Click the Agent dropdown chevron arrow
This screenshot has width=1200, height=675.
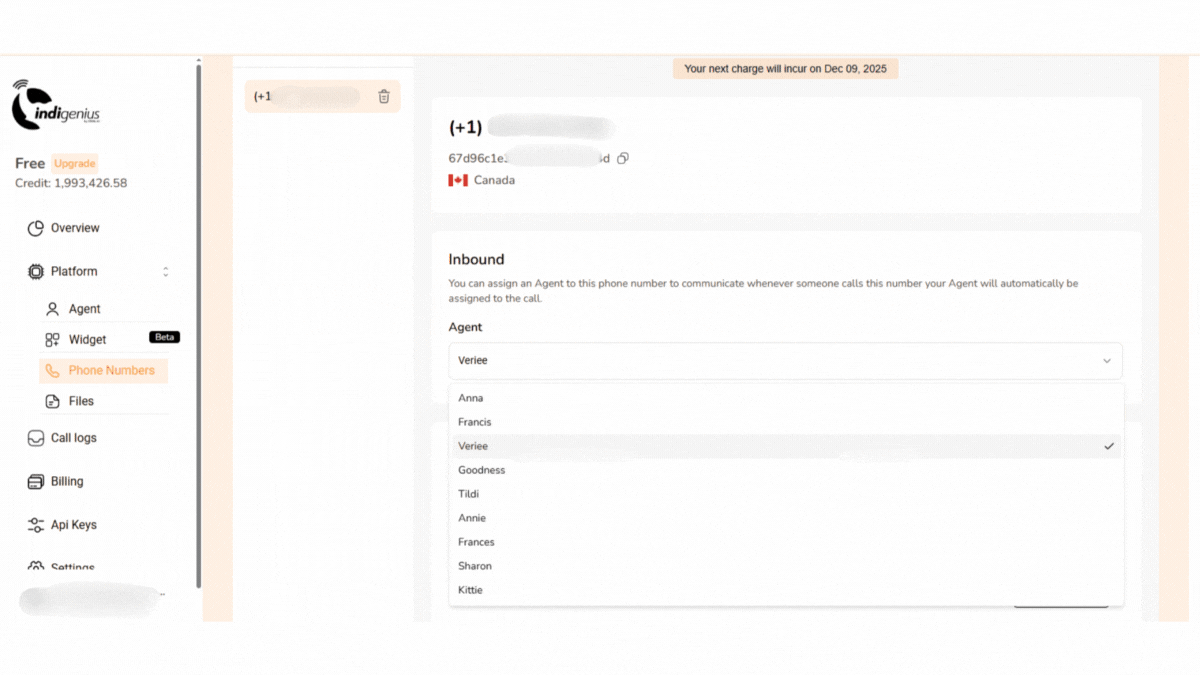[x=1107, y=361]
